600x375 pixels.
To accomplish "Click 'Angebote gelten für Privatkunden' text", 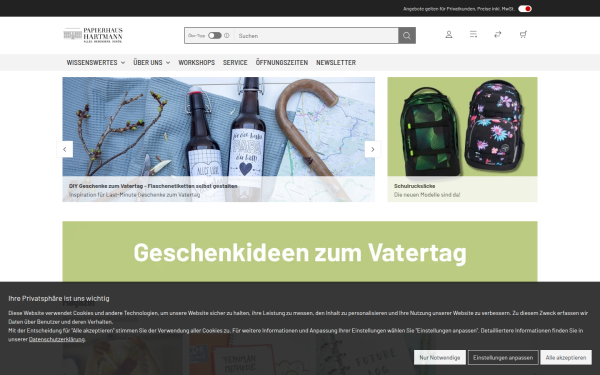I will click(x=458, y=9).
